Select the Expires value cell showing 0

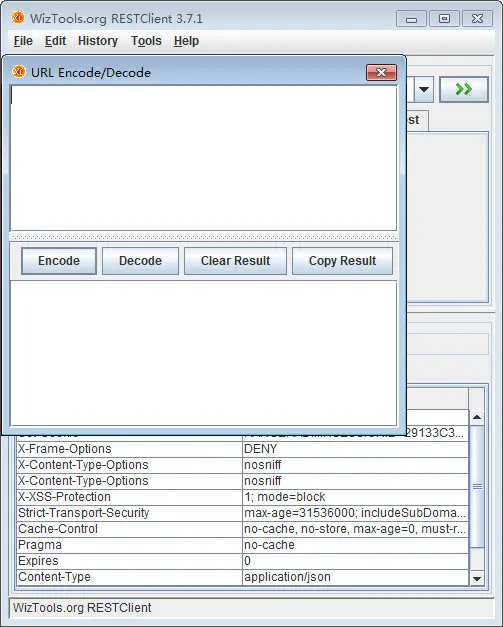pyautogui.click(x=355, y=561)
